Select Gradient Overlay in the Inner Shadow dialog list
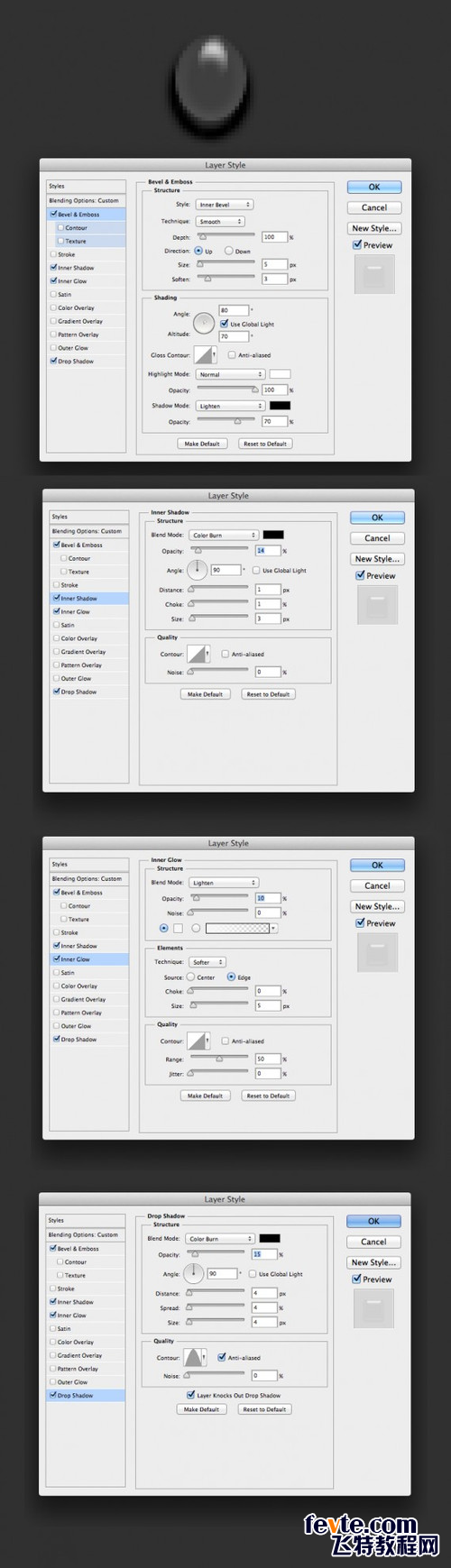Screen dimensions: 451x1568 pyautogui.click(x=83, y=651)
